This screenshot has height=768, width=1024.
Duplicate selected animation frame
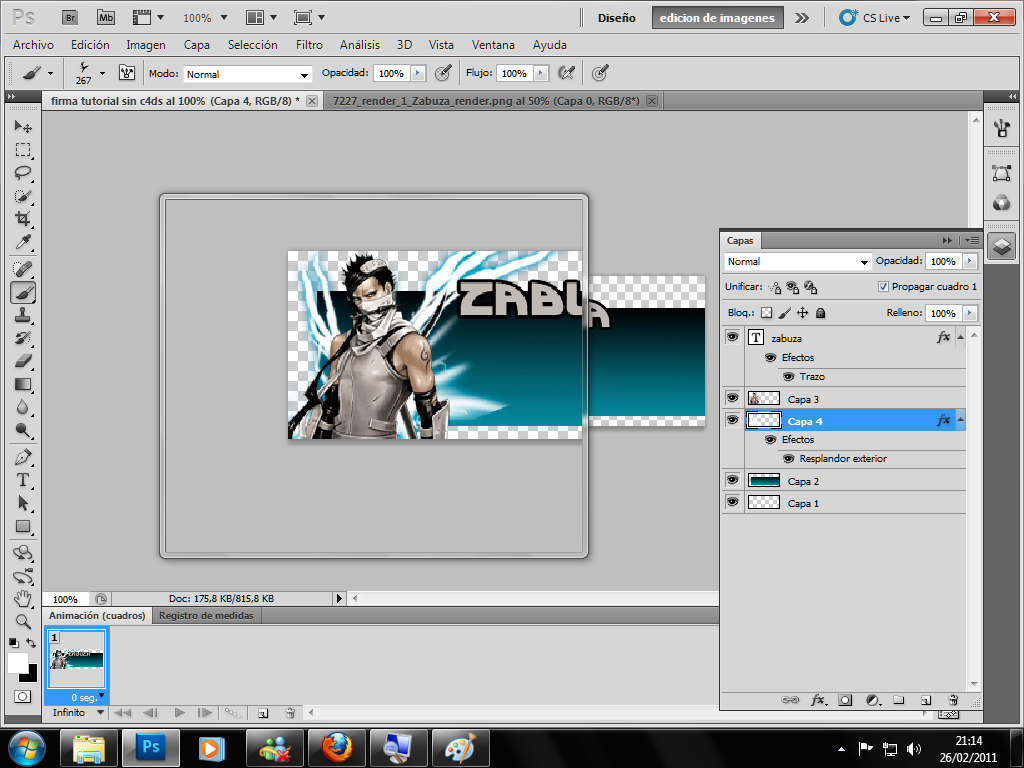tap(263, 712)
